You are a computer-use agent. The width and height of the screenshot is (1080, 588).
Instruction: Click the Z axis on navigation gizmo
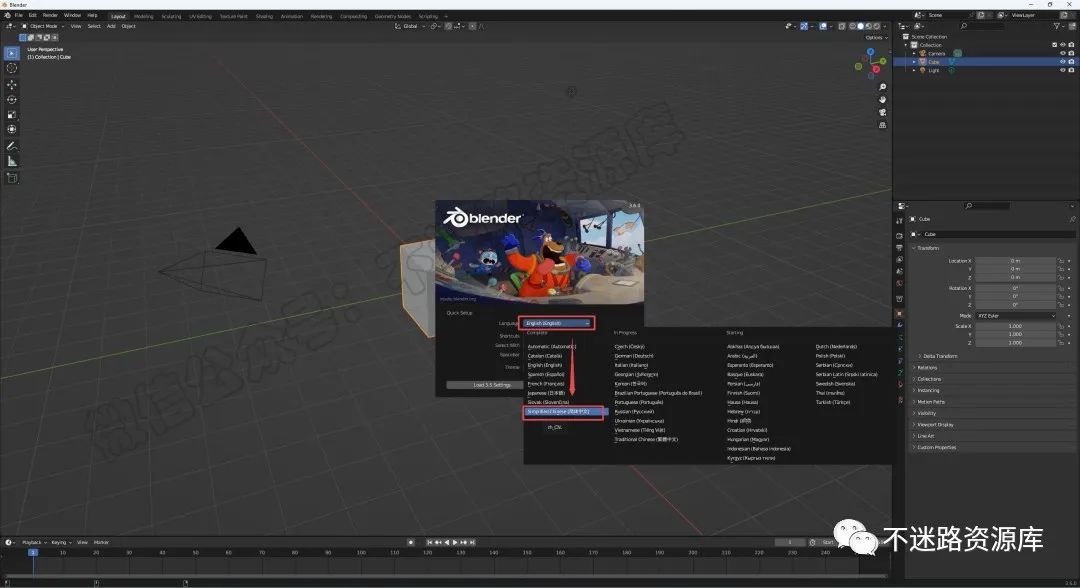pos(871,52)
